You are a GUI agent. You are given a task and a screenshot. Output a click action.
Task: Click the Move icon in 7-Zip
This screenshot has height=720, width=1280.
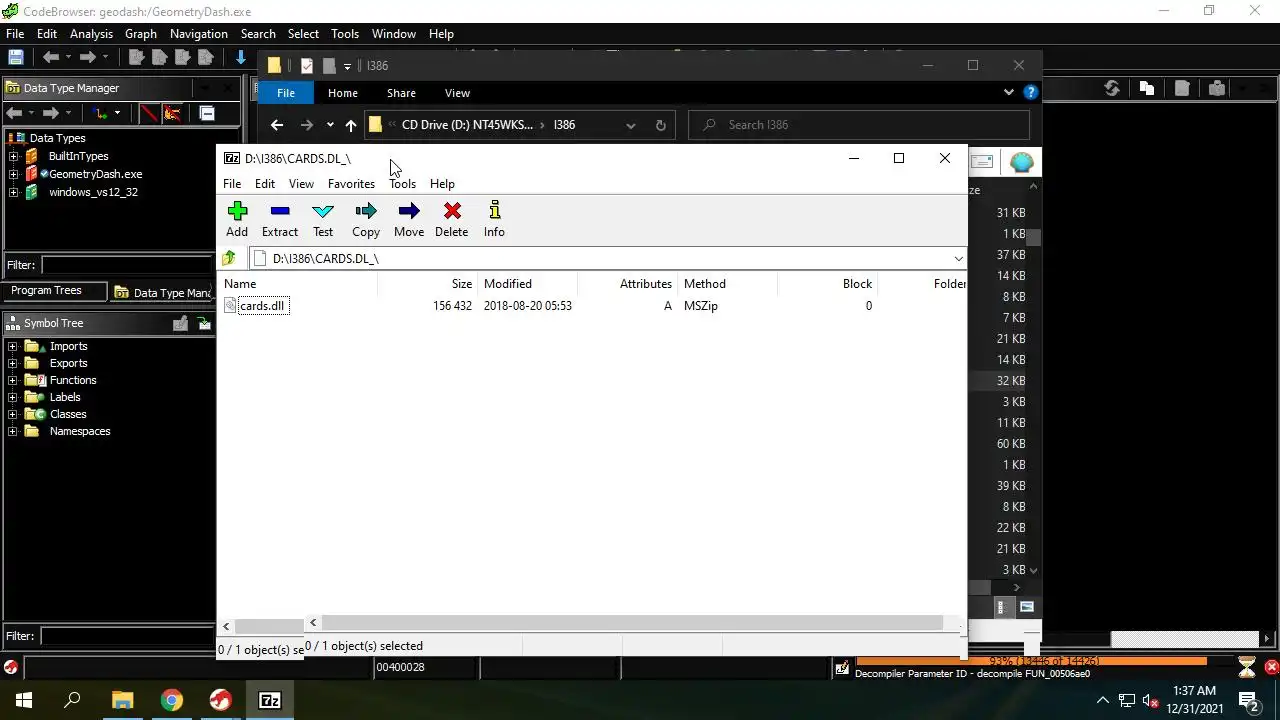[x=409, y=211]
